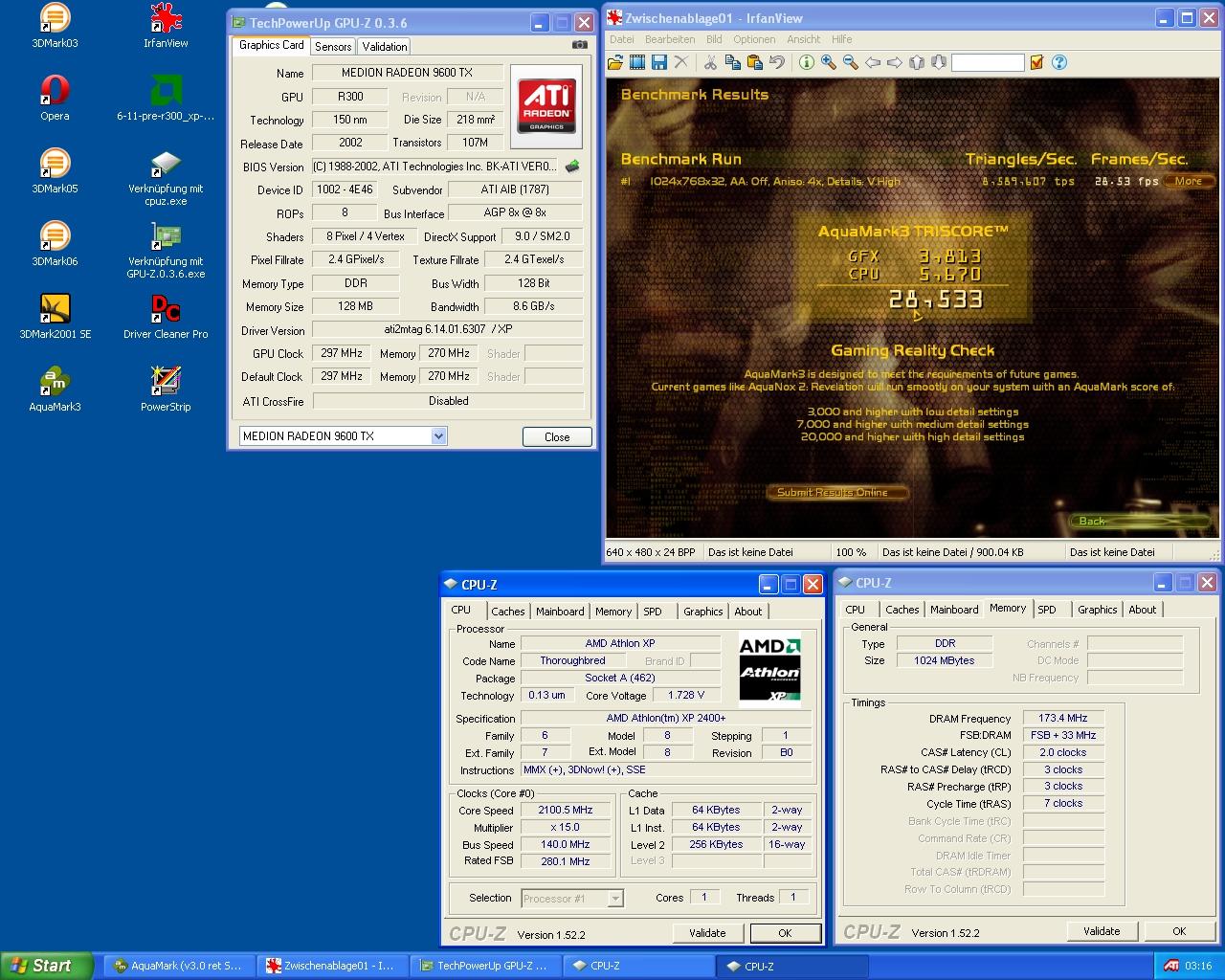The width and height of the screenshot is (1225, 980).
Task: Go to previous image with left arrow icon
Action: pyautogui.click(x=873, y=62)
